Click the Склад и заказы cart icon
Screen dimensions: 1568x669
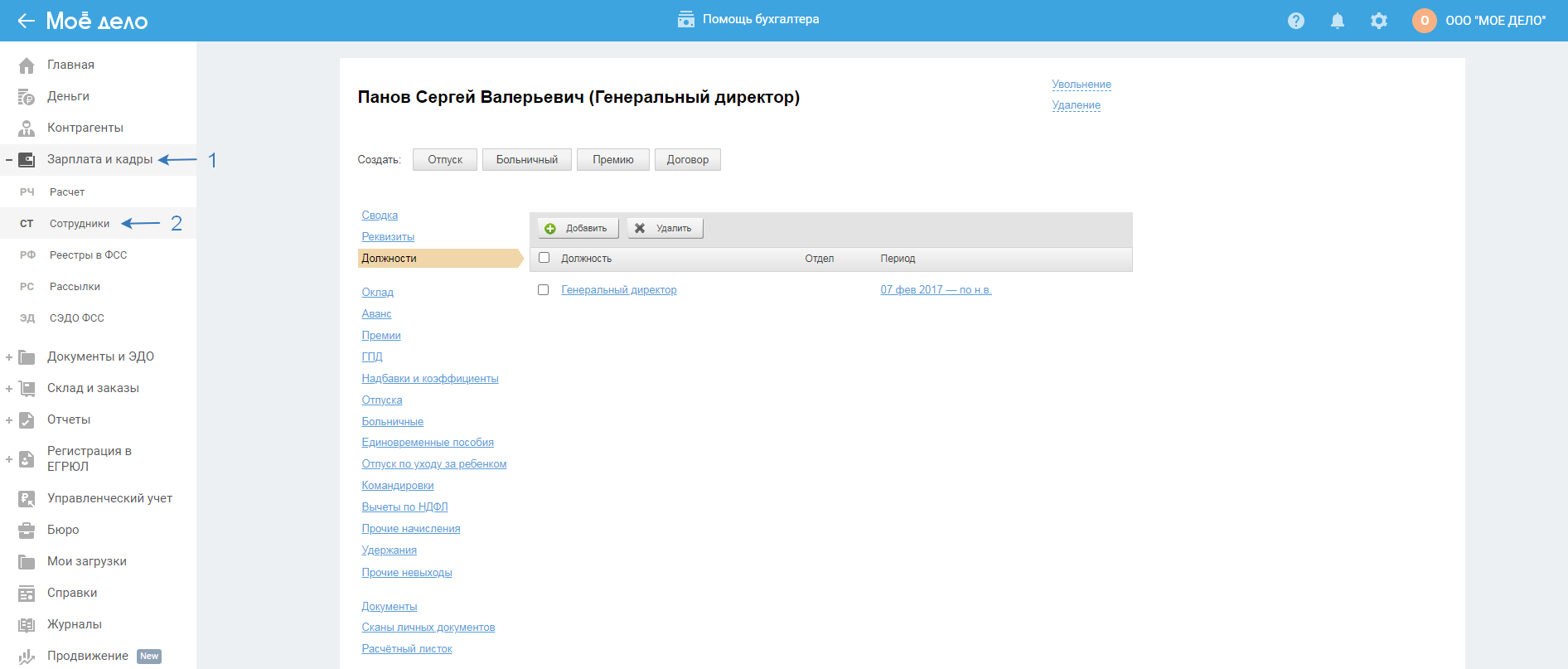pos(27,389)
